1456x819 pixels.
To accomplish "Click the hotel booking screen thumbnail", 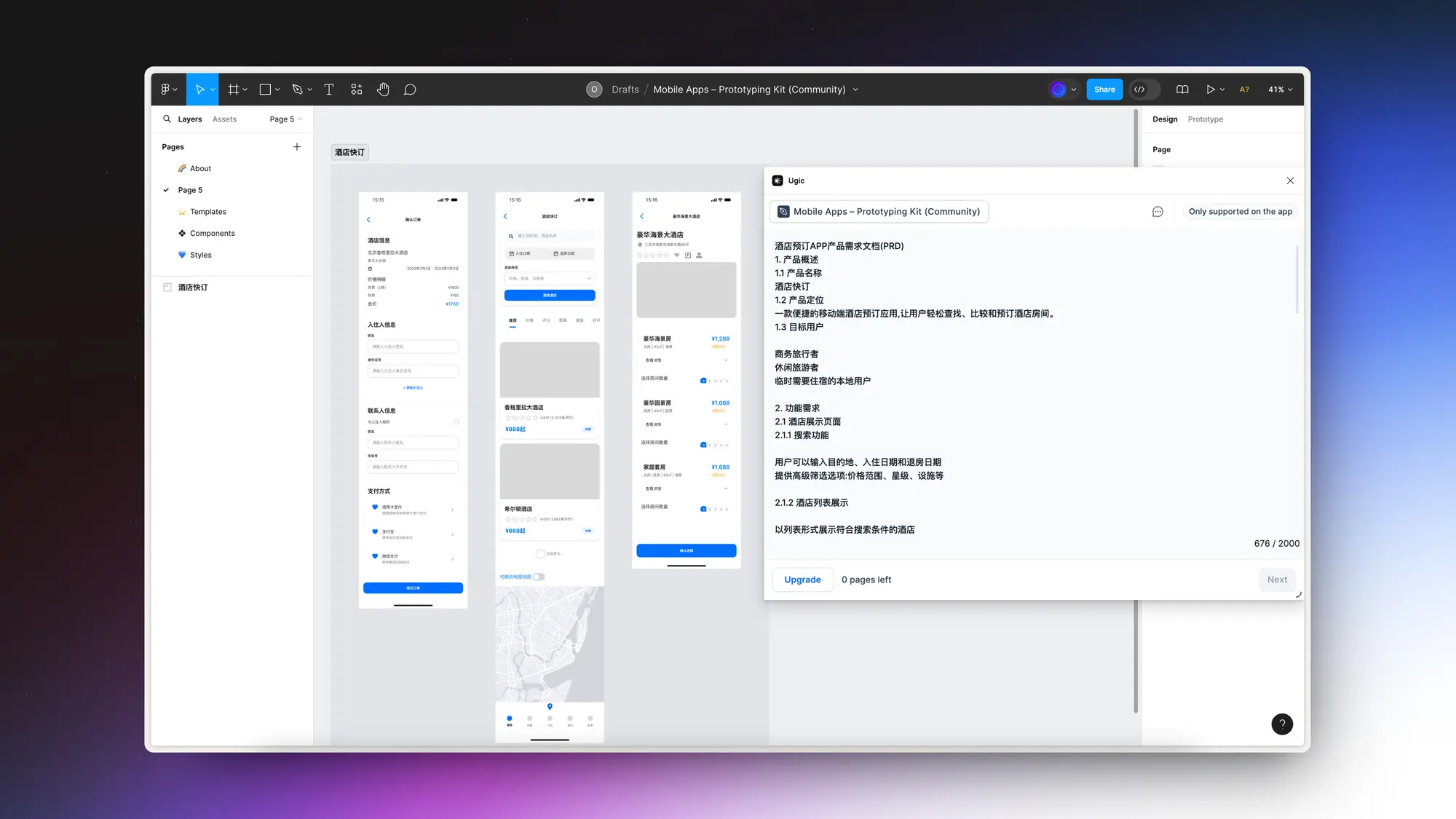I will click(x=549, y=390).
